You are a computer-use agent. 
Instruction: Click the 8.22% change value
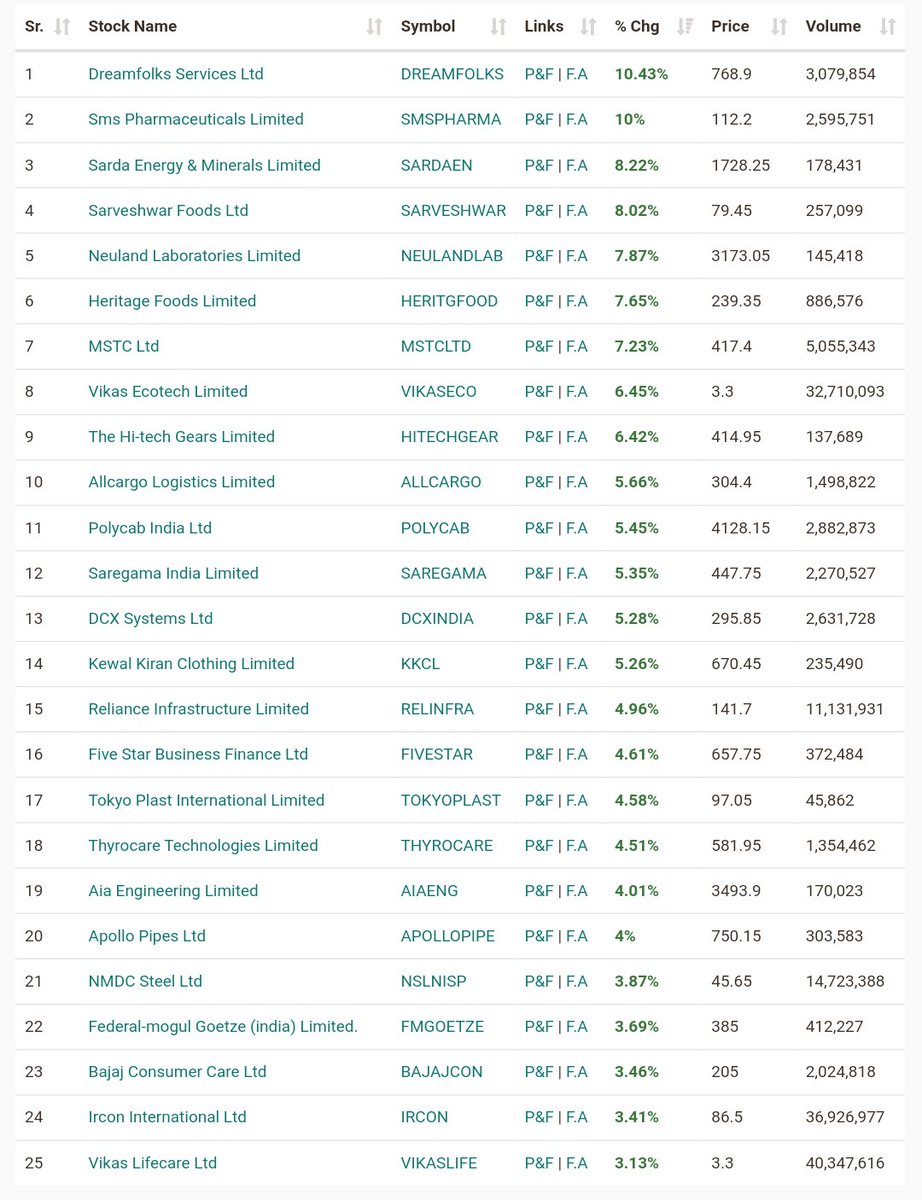[x=637, y=165]
